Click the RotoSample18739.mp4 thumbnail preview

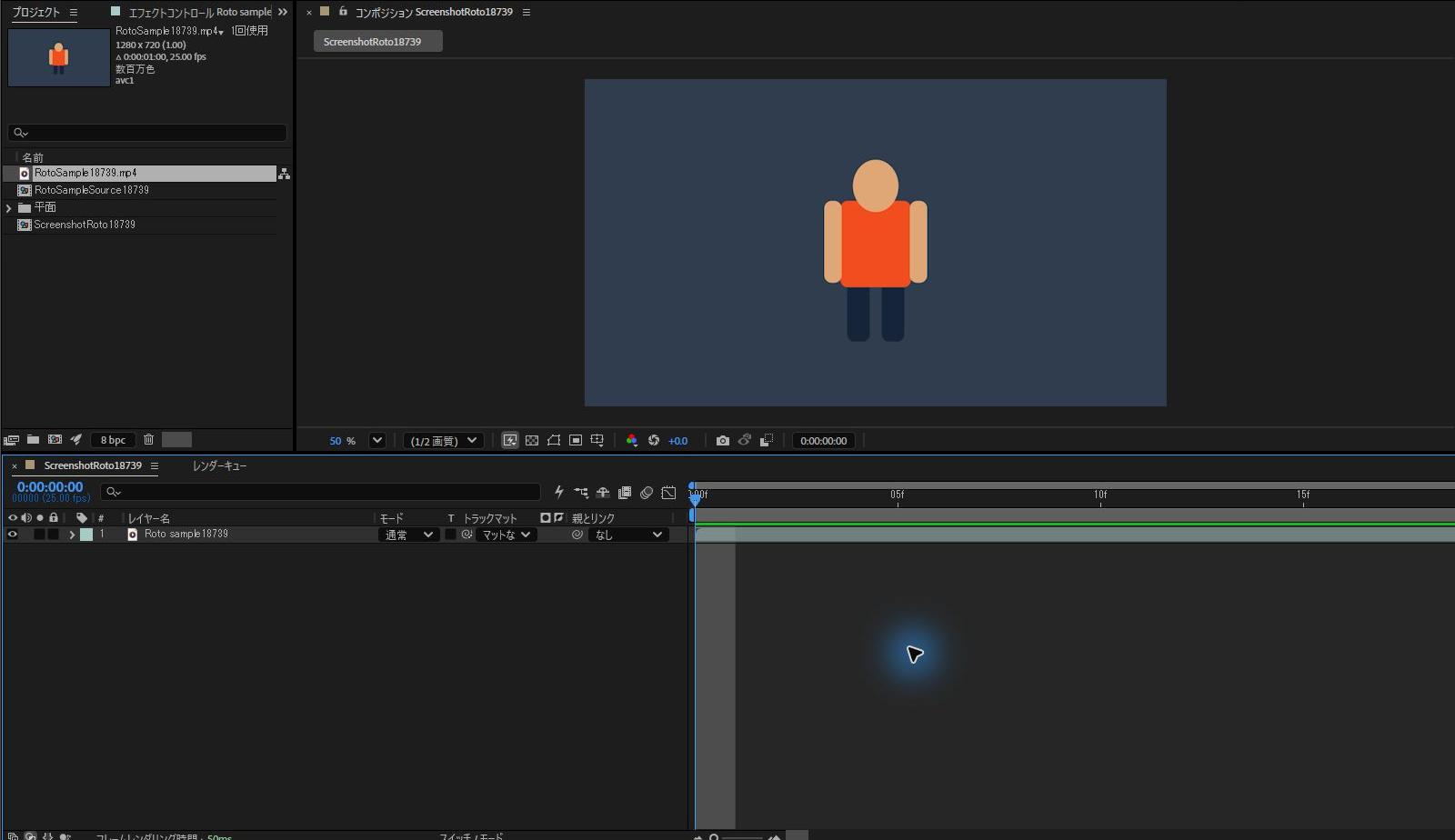pyautogui.click(x=59, y=57)
